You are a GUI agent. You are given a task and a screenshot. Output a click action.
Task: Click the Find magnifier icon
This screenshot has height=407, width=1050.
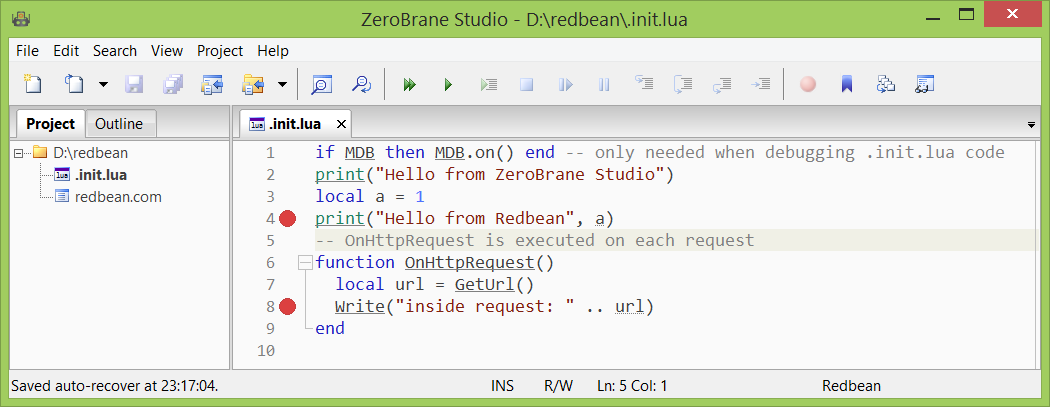[322, 84]
